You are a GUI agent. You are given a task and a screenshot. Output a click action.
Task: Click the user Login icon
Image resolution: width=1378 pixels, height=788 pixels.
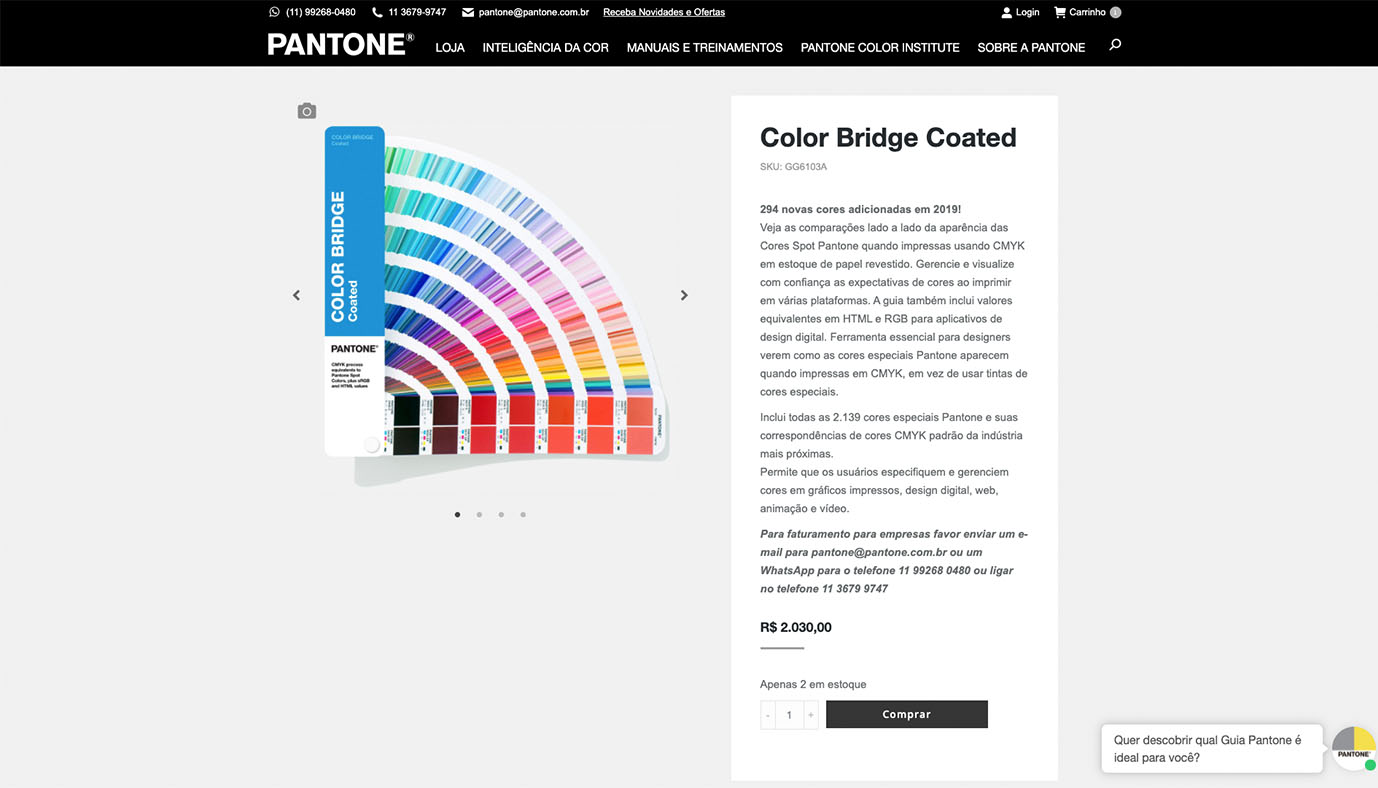(x=1007, y=12)
